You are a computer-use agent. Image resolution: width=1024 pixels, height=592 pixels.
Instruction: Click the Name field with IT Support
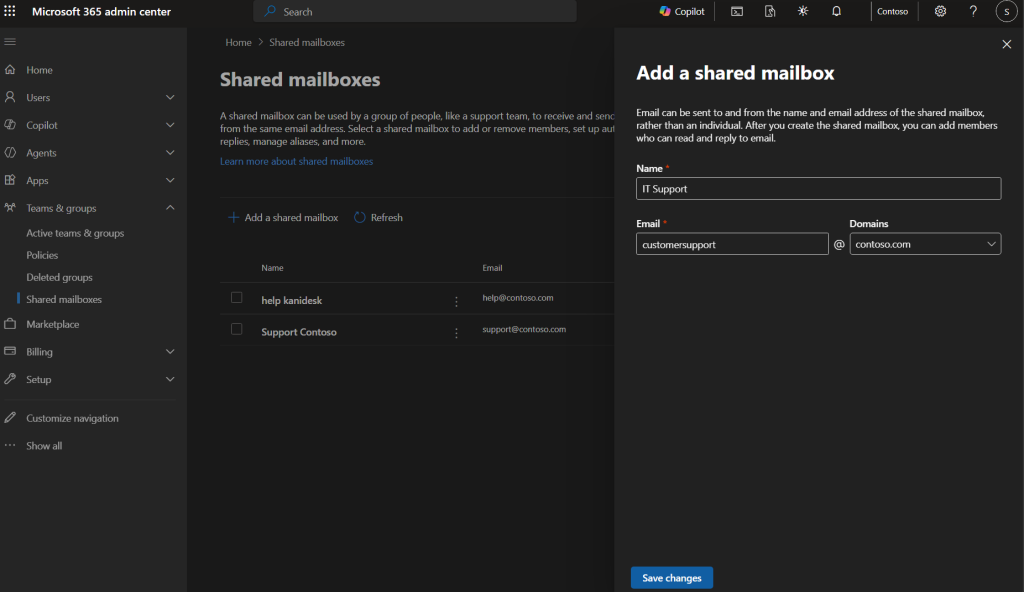pos(818,188)
